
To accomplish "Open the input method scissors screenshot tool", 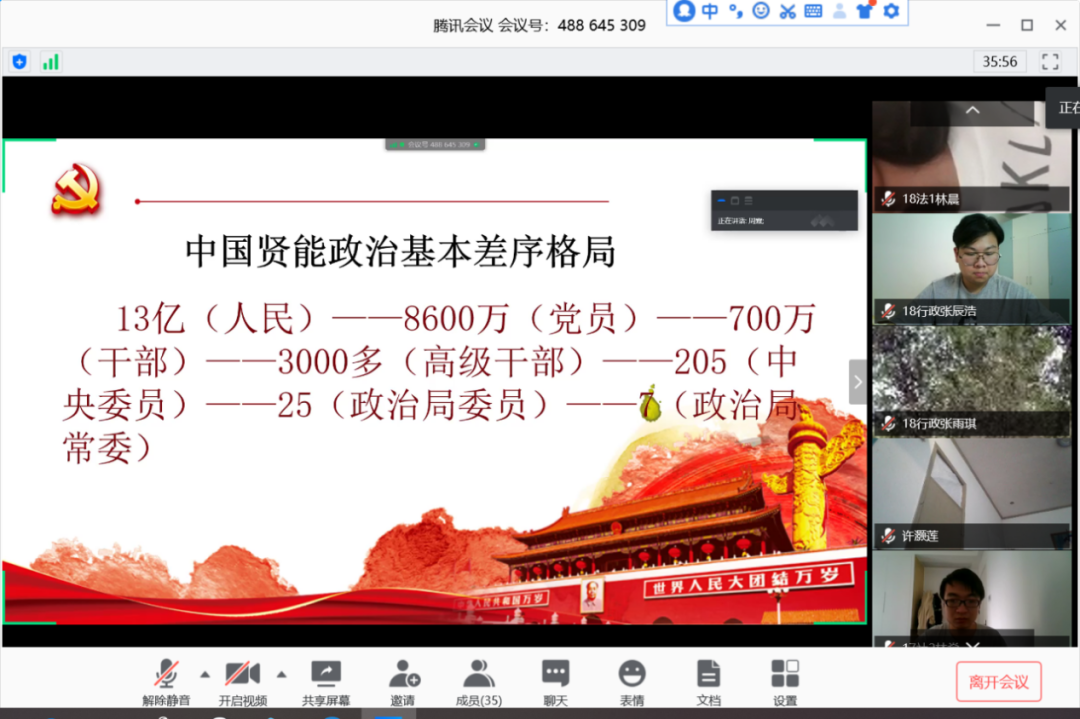I will (787, 12).
